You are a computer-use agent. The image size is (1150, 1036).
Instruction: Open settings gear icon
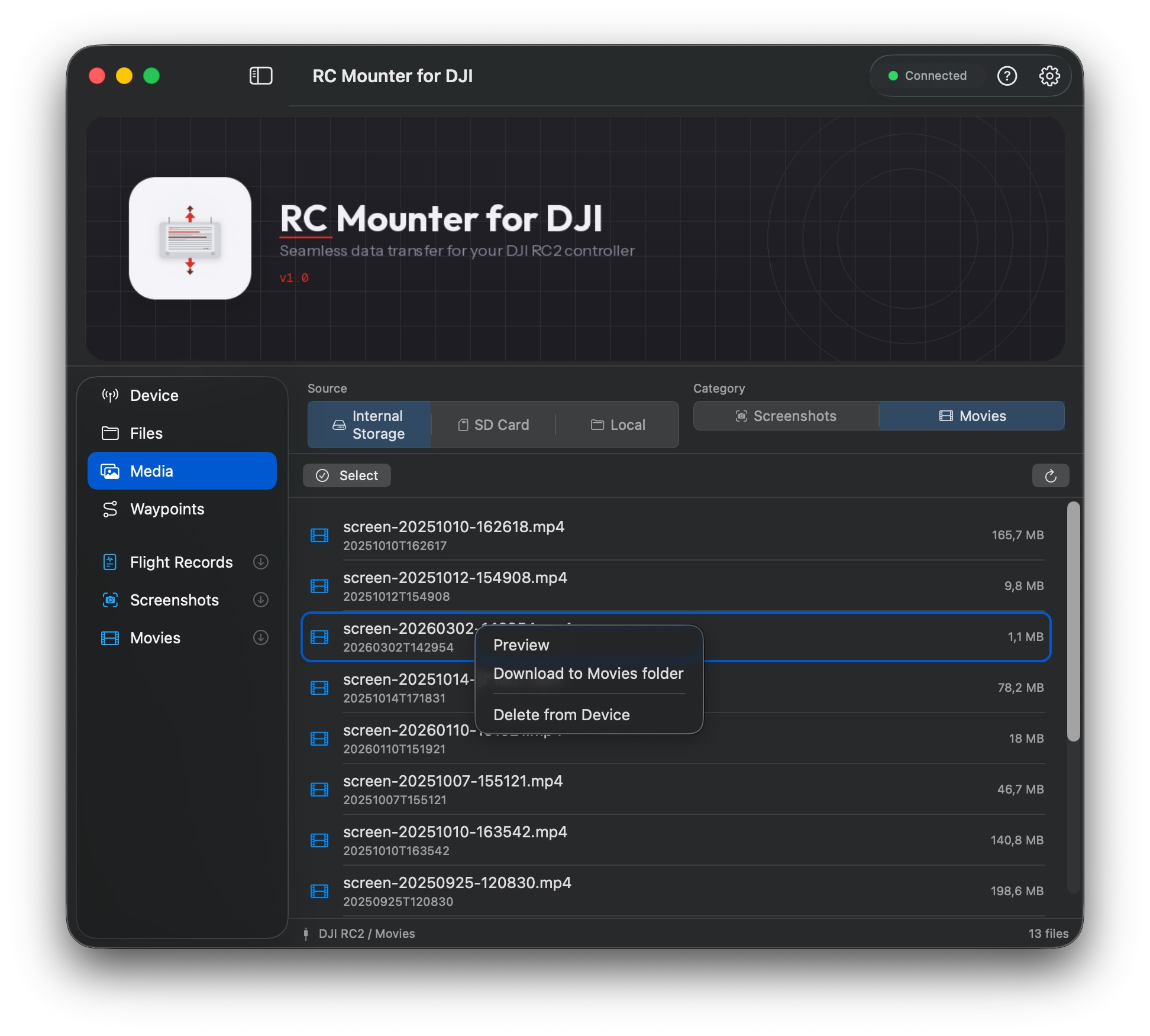coord(1049,76)
